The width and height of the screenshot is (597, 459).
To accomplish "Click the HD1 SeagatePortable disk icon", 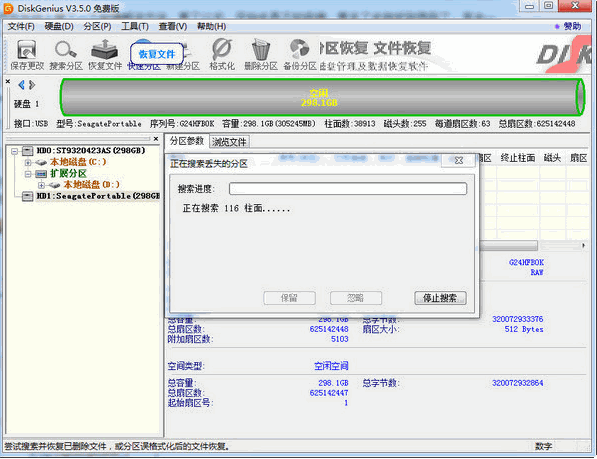I will [27, 196].
